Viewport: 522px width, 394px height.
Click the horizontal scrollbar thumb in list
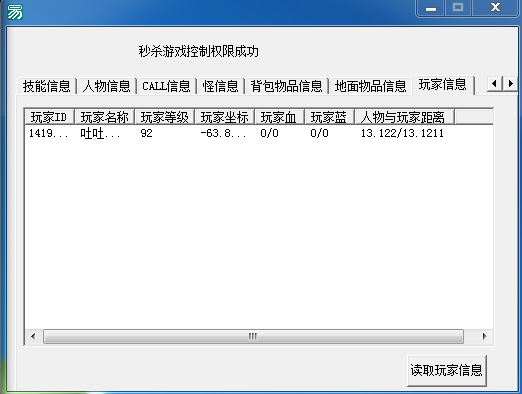[253, 336]
